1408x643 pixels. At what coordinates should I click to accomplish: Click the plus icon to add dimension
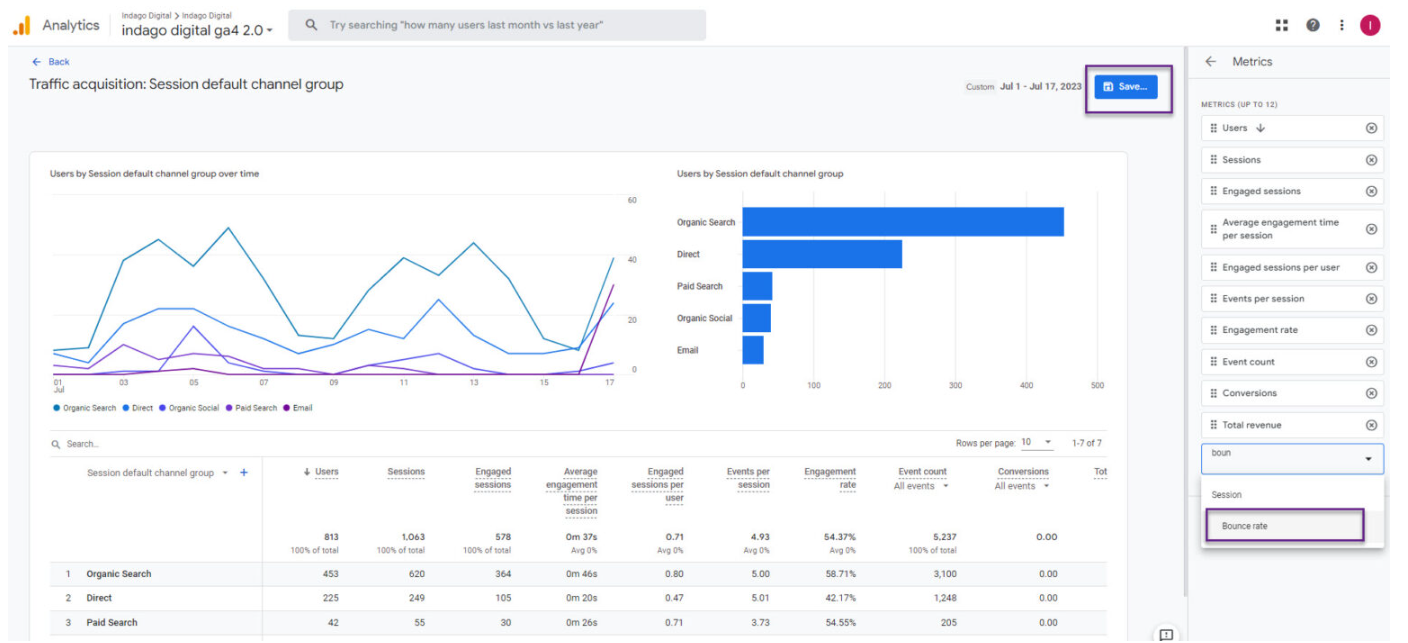click(244, 473)
